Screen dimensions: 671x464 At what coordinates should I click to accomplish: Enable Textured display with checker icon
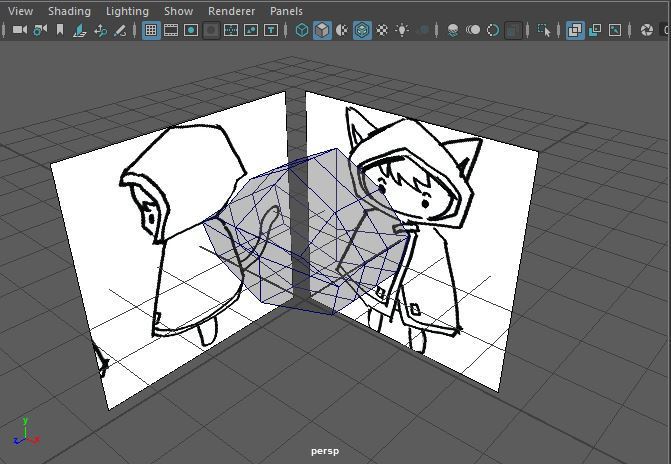coord(382,30)
